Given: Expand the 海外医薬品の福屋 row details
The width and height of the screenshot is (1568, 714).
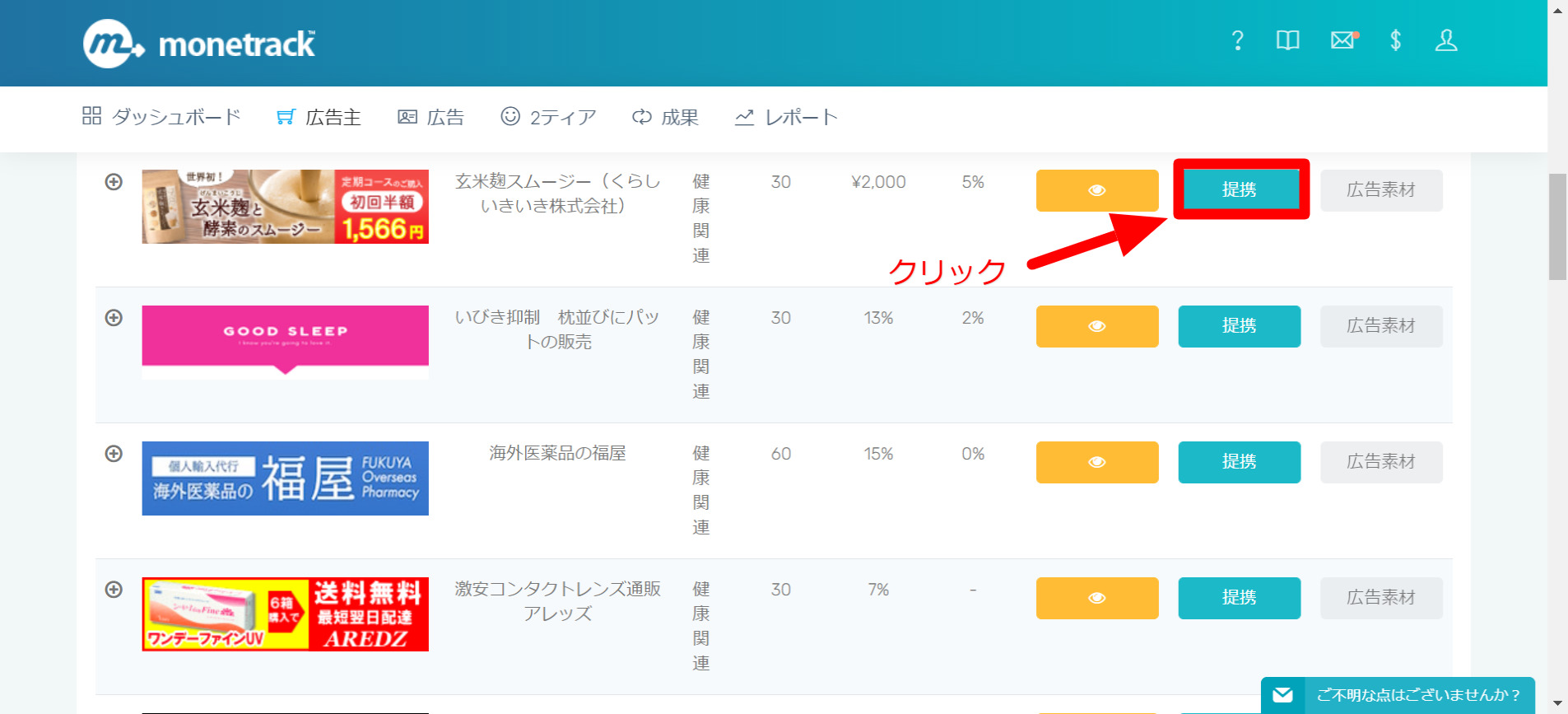Looking at the screenshot, I should pyautogui.click(x=114, y=454).
